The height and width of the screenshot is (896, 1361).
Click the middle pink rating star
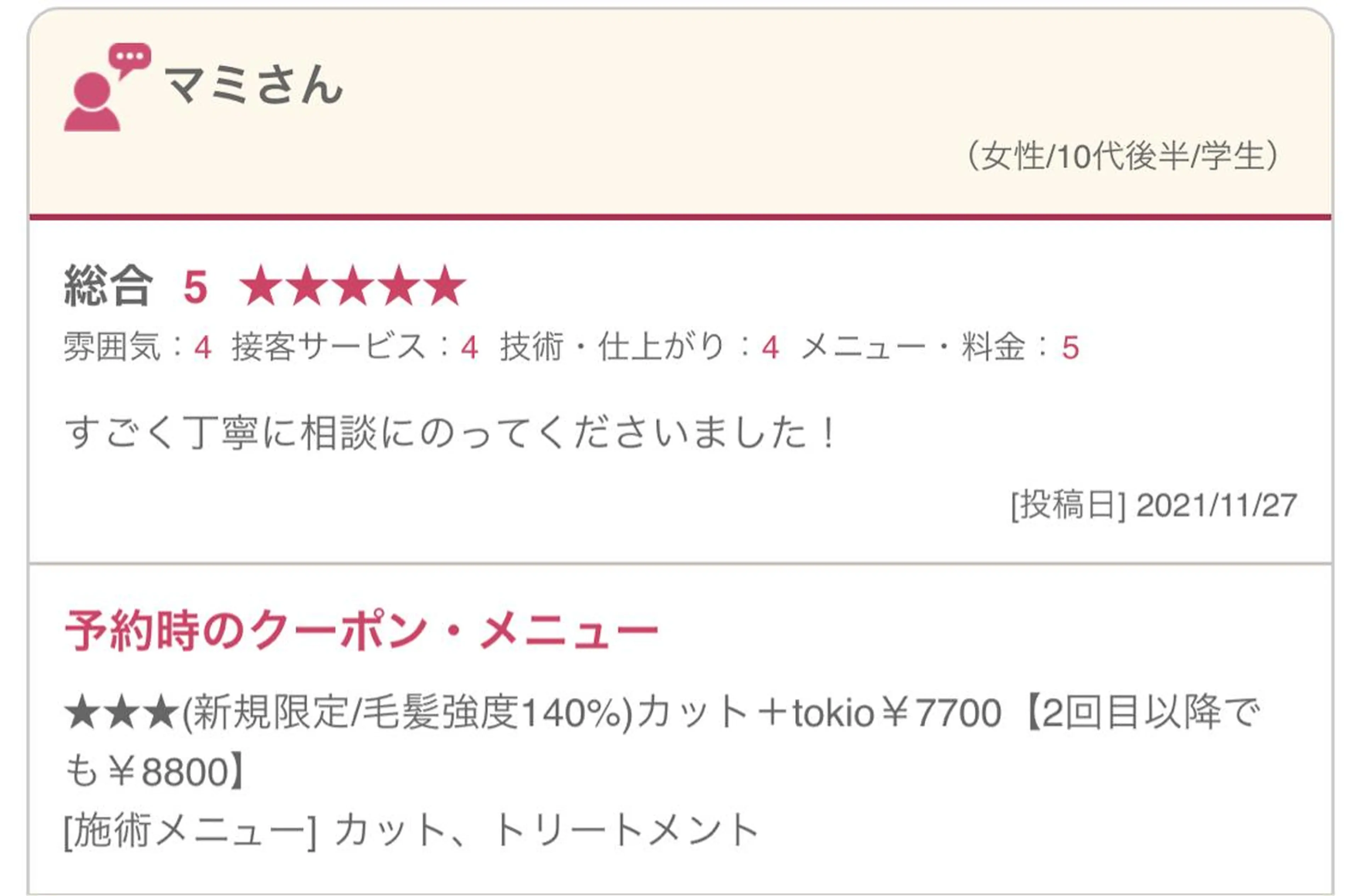352,285
